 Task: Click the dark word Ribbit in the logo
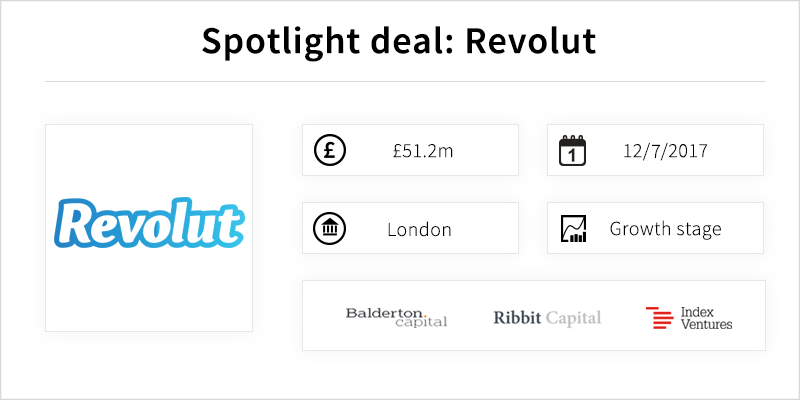point(517,318)
